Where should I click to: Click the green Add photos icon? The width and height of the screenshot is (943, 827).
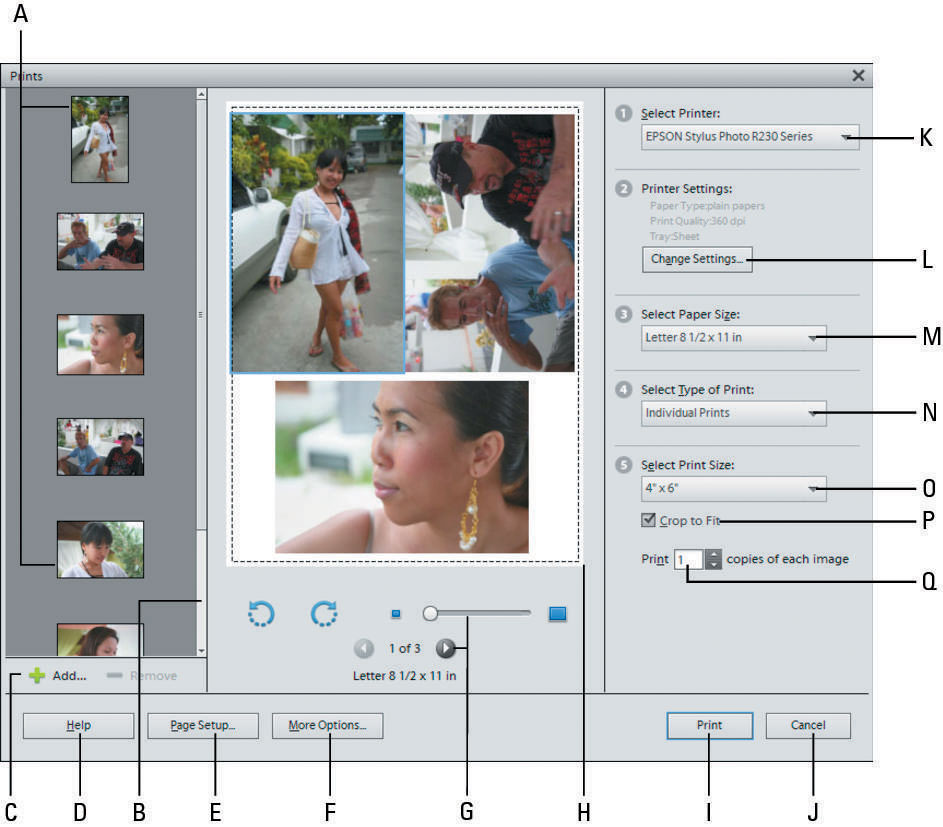coord(36,676)
